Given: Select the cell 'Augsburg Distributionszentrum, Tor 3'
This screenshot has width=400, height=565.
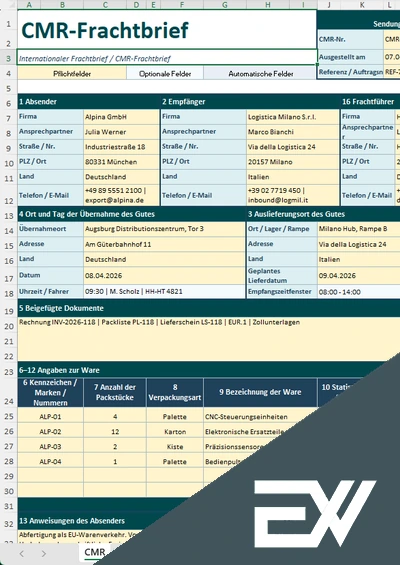Looking at the screenshot, I should tap(164, 229).
